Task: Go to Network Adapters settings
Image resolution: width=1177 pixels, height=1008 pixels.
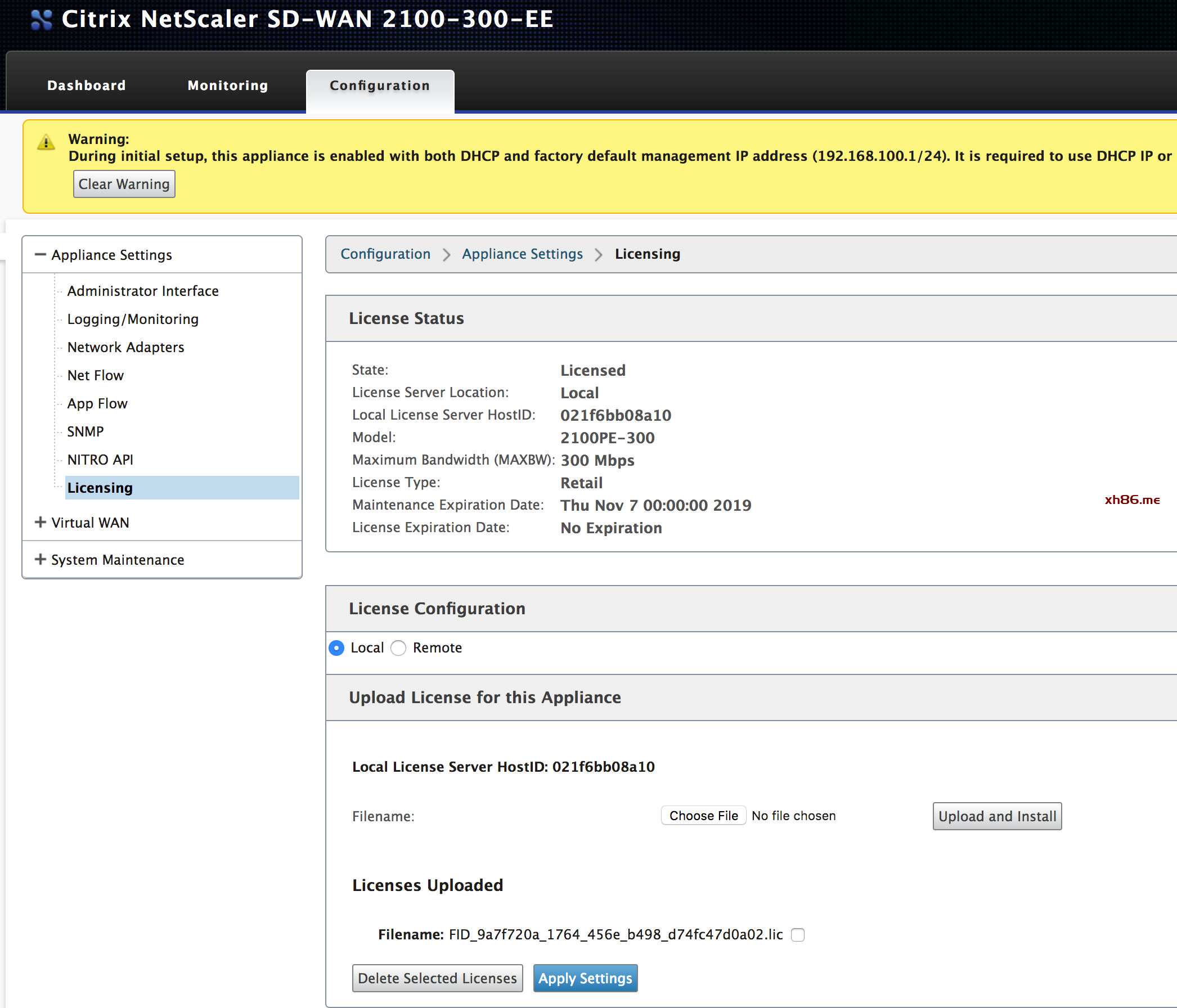Action: [x=126, y=347]
